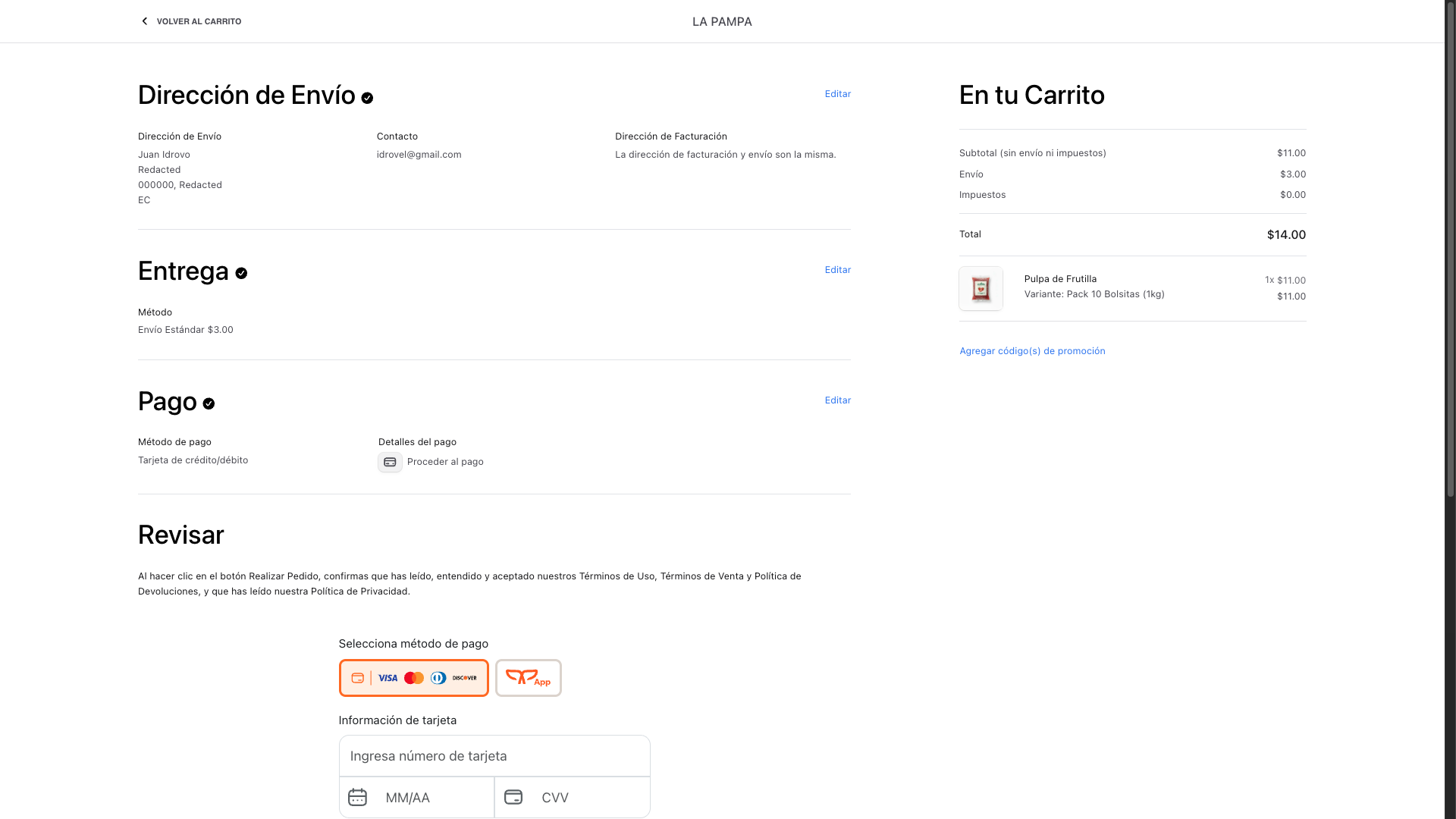The image size is (1456, 819).
Task: Click the card icon inside the CVV field
Action: pyautogui.click(x=513, y=797)
